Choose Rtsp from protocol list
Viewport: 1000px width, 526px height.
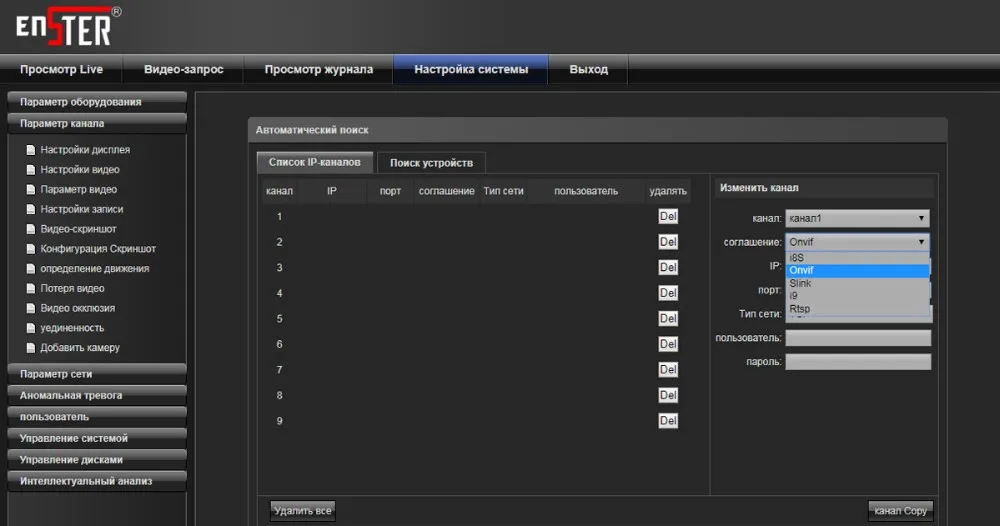pyautogui.click(x=857, y=309)
